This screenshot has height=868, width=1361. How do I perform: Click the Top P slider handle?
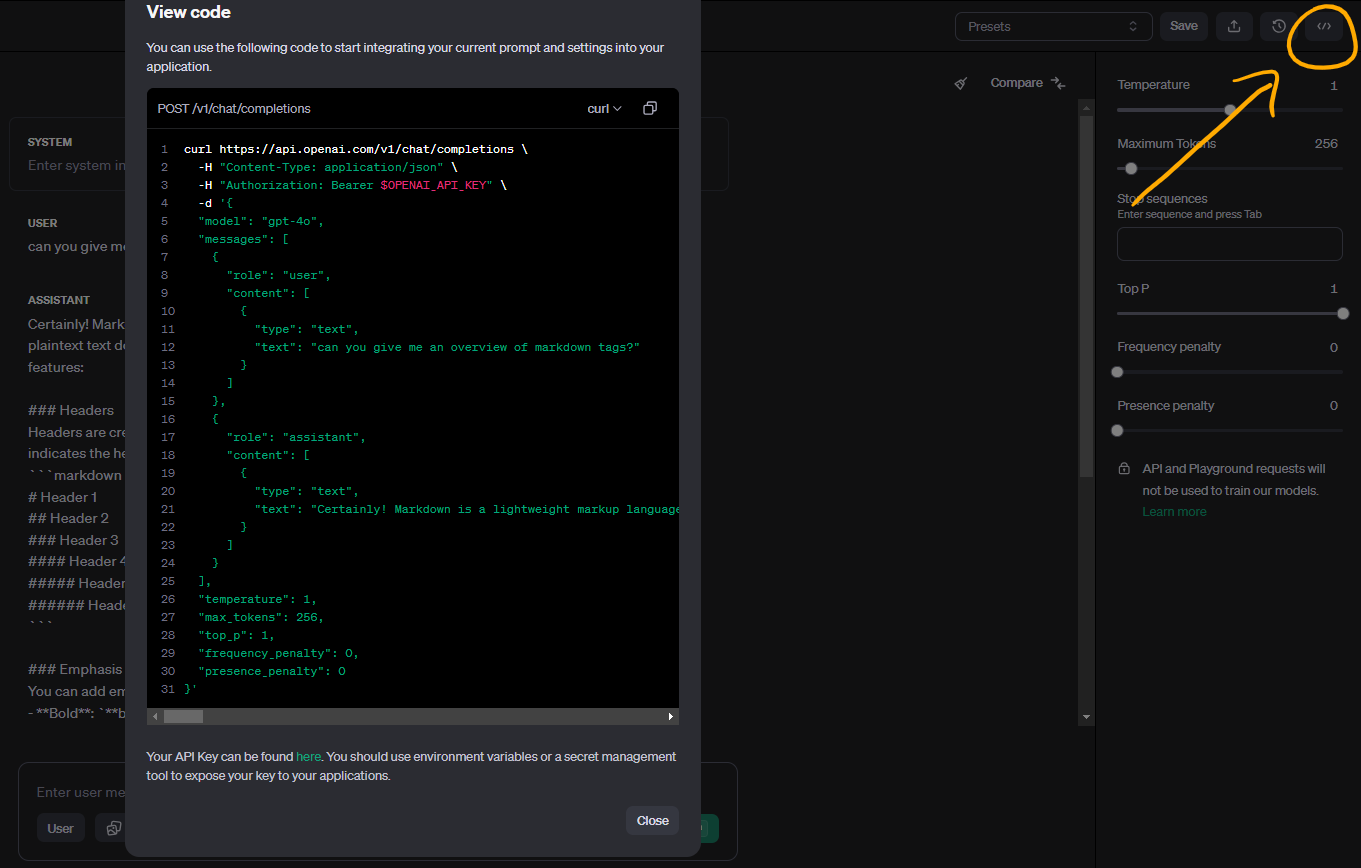1342,314
